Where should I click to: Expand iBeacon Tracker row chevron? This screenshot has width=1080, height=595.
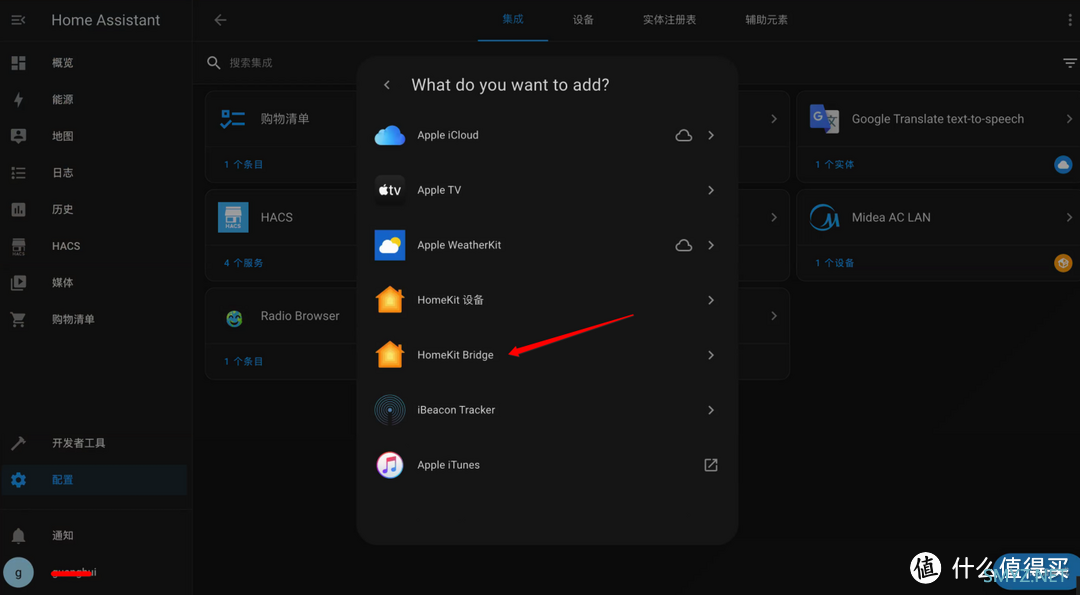(711, 410)
